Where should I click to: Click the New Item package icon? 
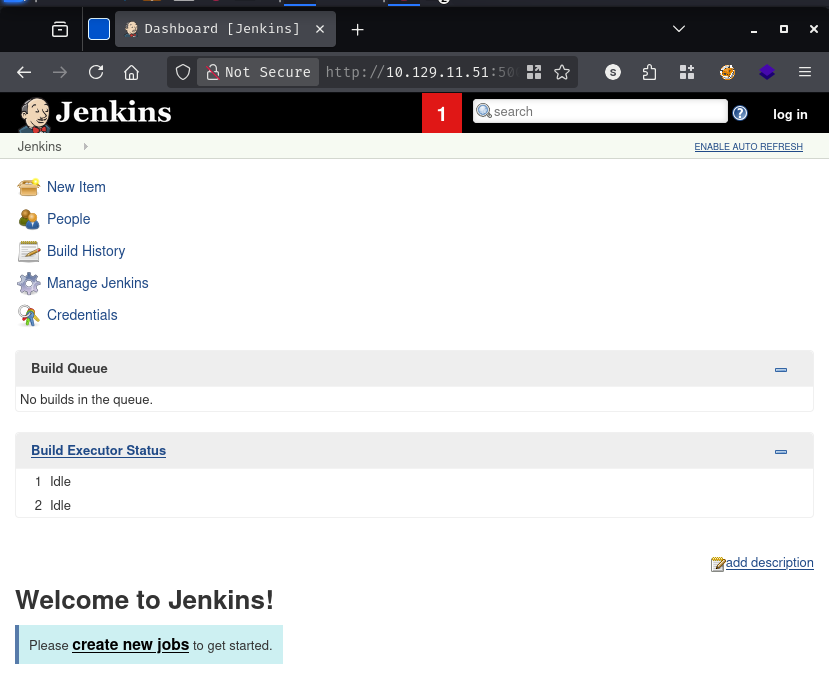[28, 187]
